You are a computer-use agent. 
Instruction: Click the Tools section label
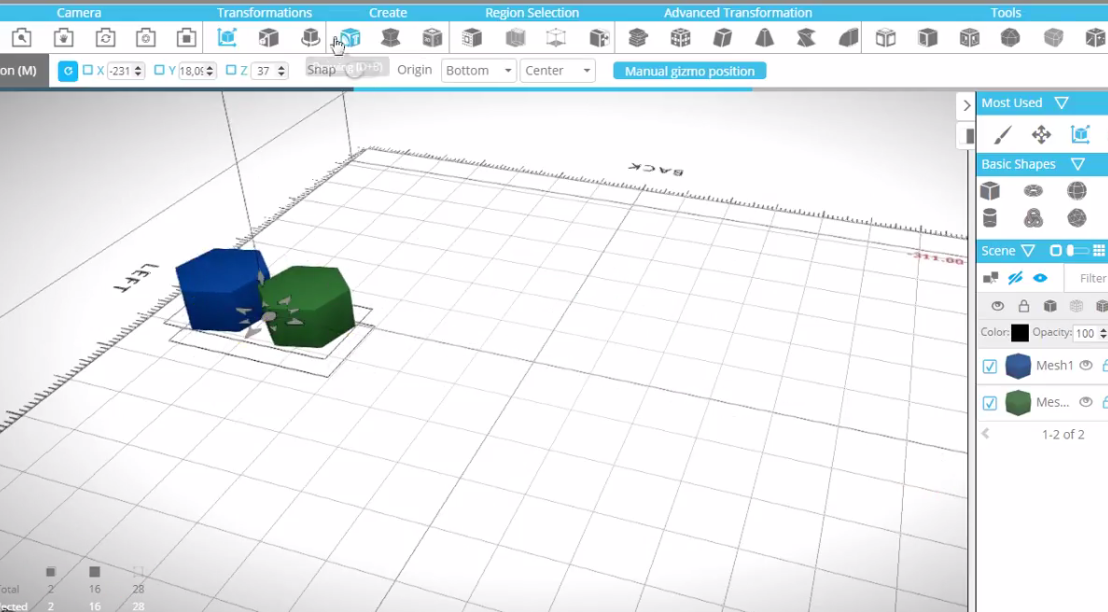click(1006, 13)
